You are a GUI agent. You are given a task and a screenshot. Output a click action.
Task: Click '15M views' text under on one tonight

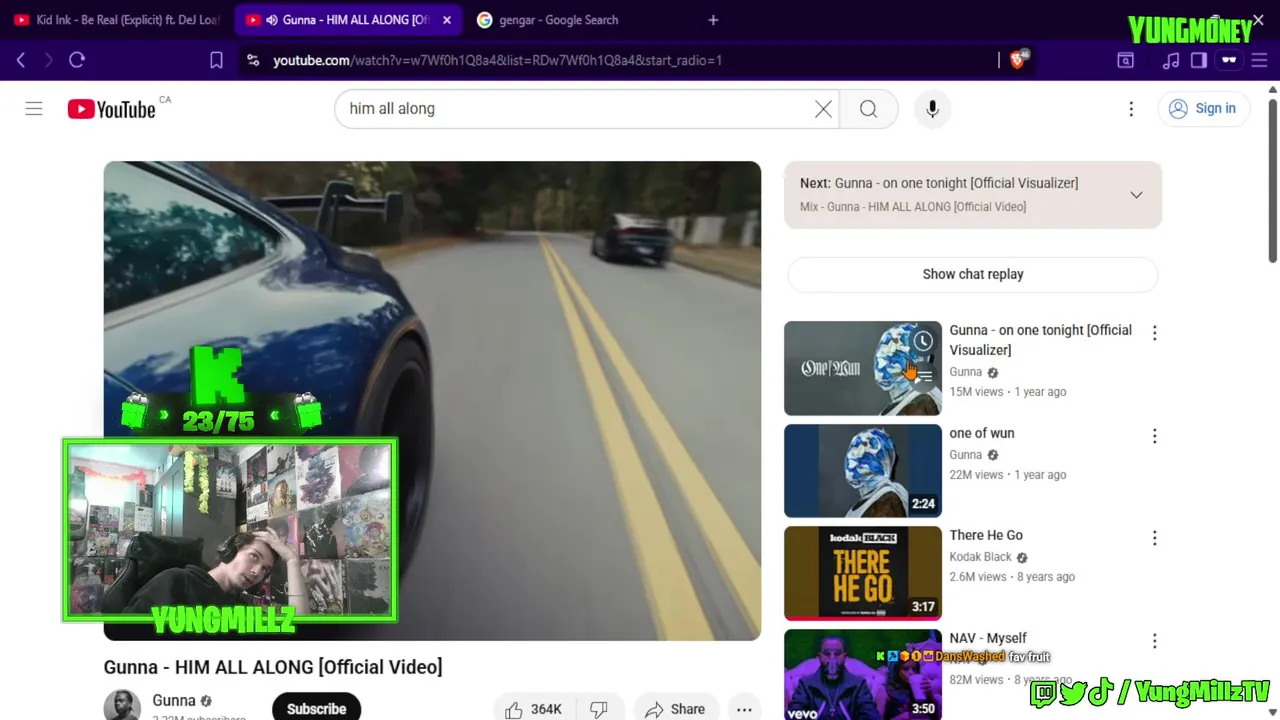pyautogui.click(x=976, y=392)
